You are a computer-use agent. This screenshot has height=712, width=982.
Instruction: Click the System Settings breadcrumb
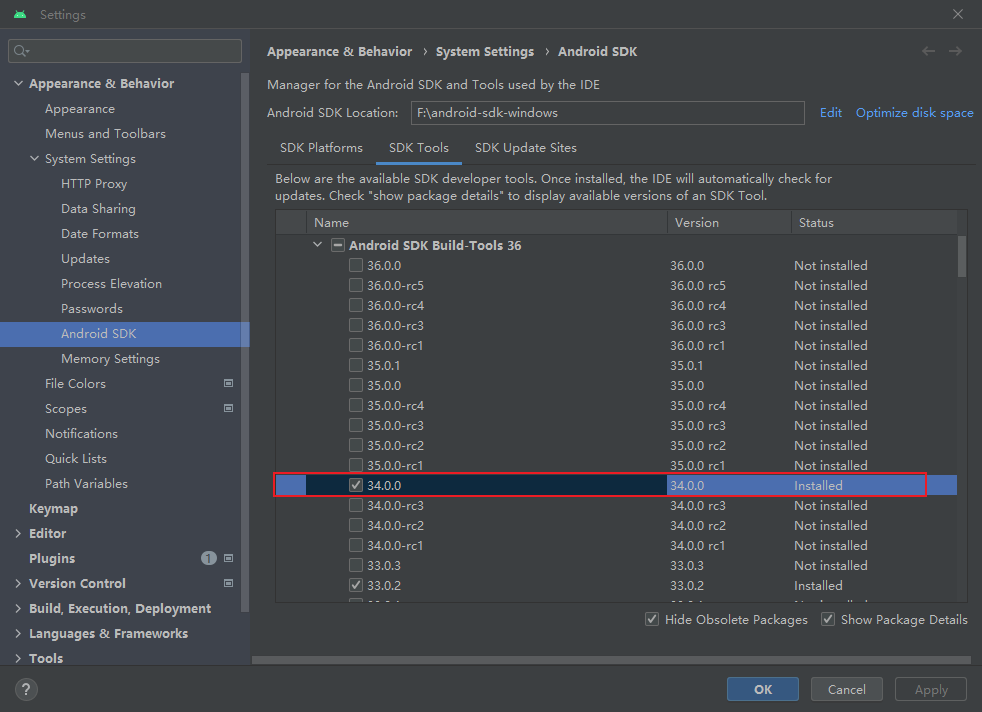click(x=485, y=51)
